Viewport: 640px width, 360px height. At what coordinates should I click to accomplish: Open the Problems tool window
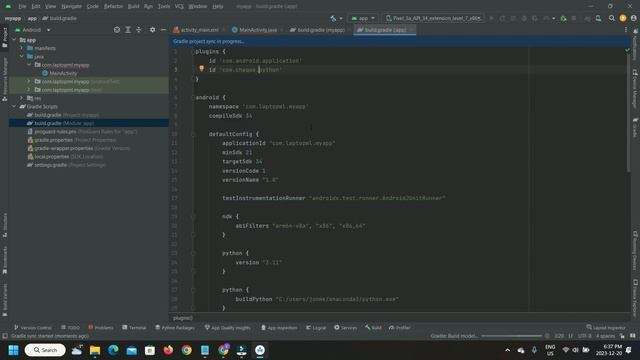pyautogui.click(x=100, y=327)
